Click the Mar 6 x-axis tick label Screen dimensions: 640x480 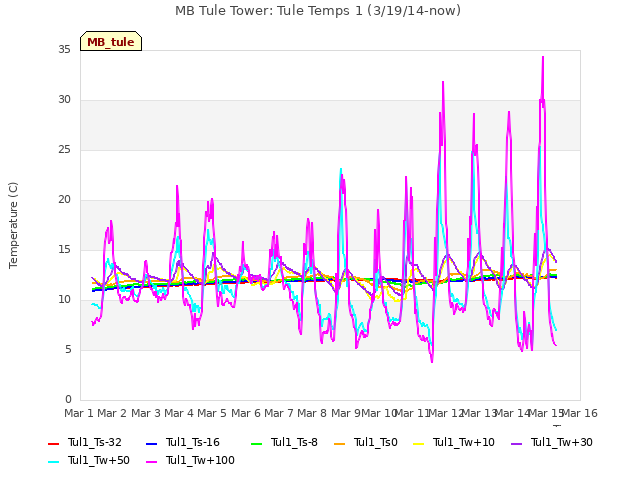click(x=246, y=413)
